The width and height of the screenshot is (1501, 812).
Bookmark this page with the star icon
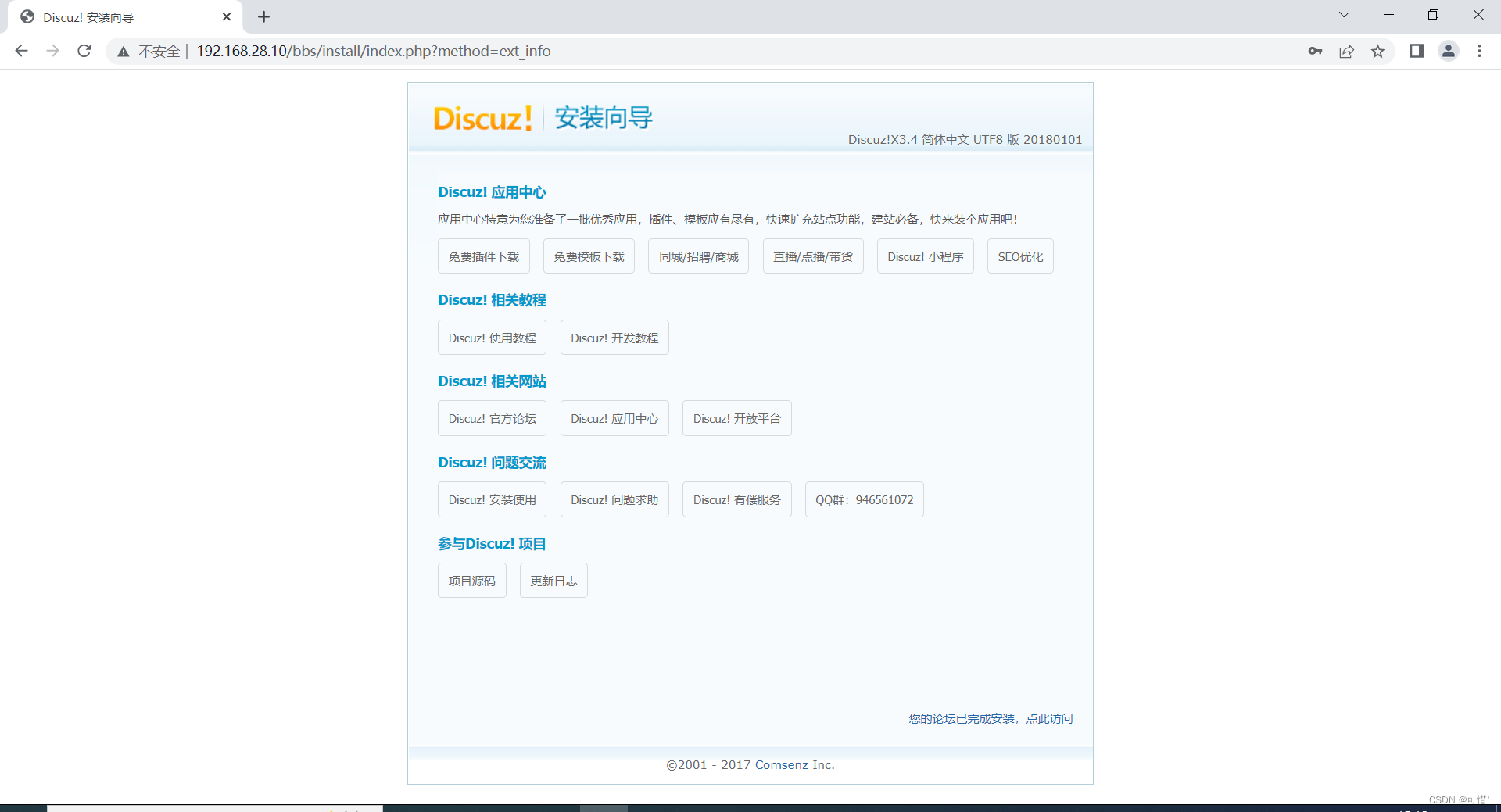[1377, 51]
